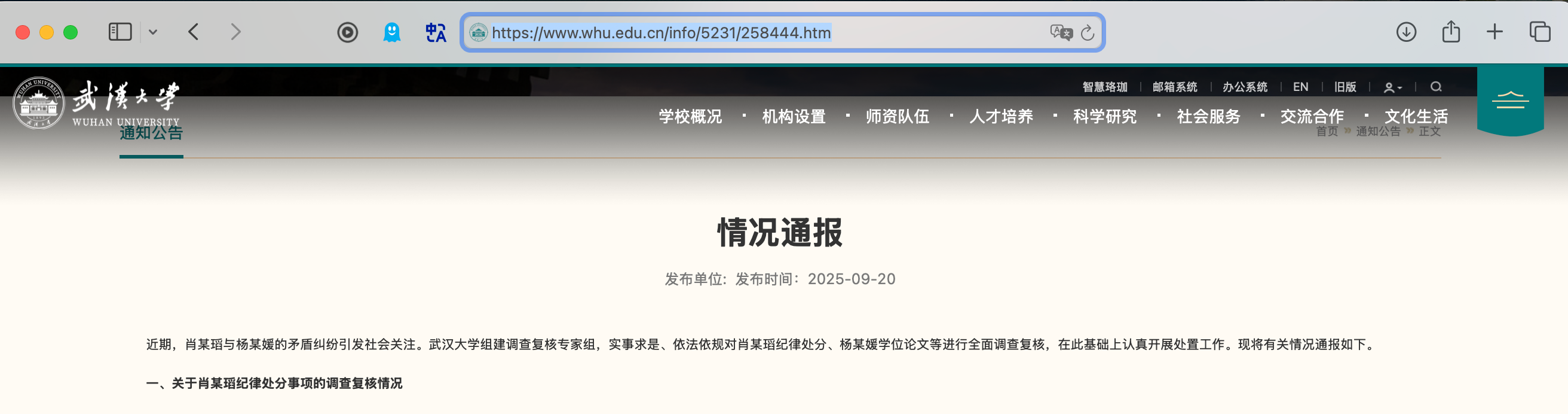This screenshot has width=1568, height=414.
Task: Click the 首页 breadcrumb link
Action: point(1327,132)
